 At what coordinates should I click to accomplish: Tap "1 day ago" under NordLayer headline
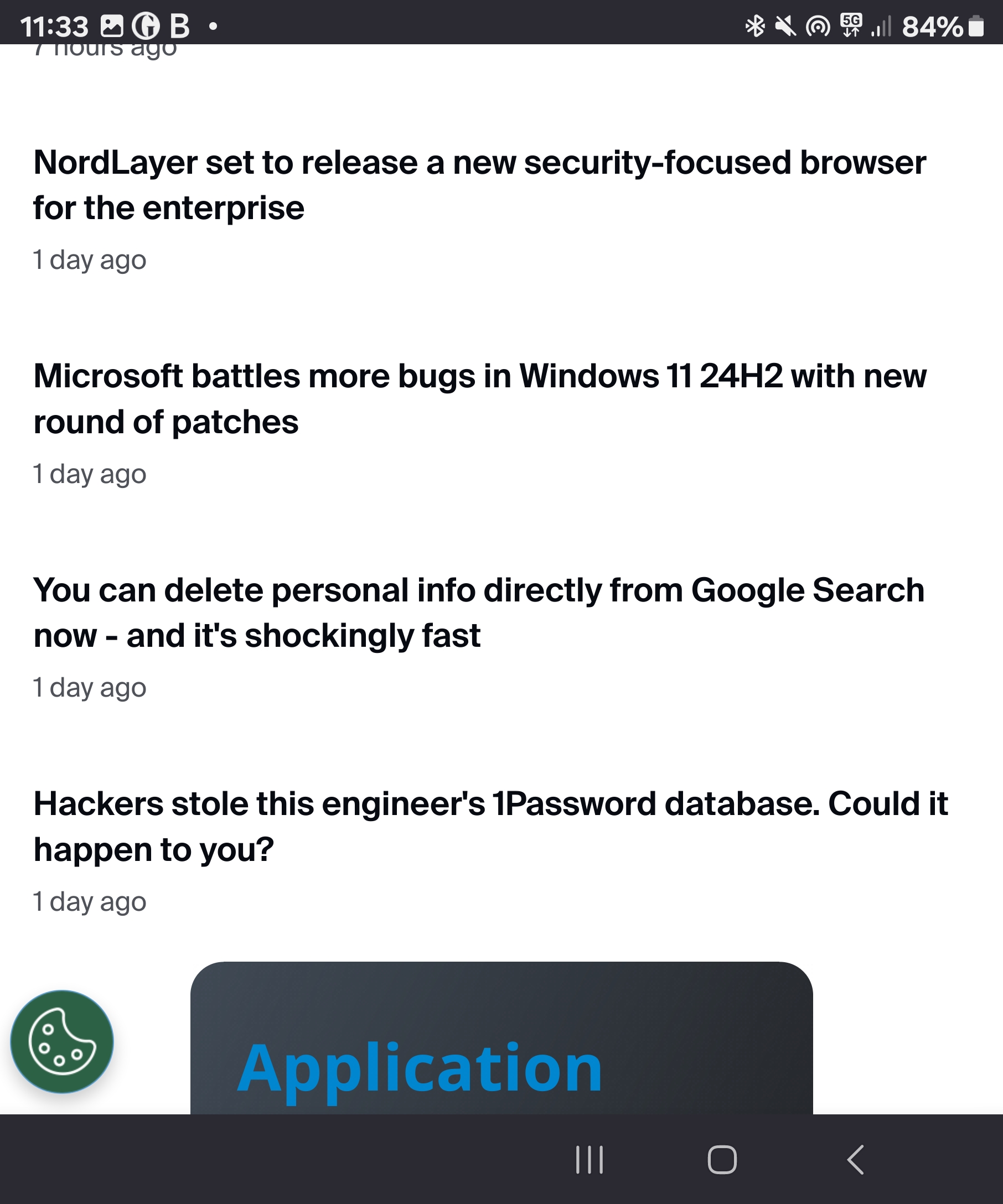pyautogui.click(x=90, y=260)
